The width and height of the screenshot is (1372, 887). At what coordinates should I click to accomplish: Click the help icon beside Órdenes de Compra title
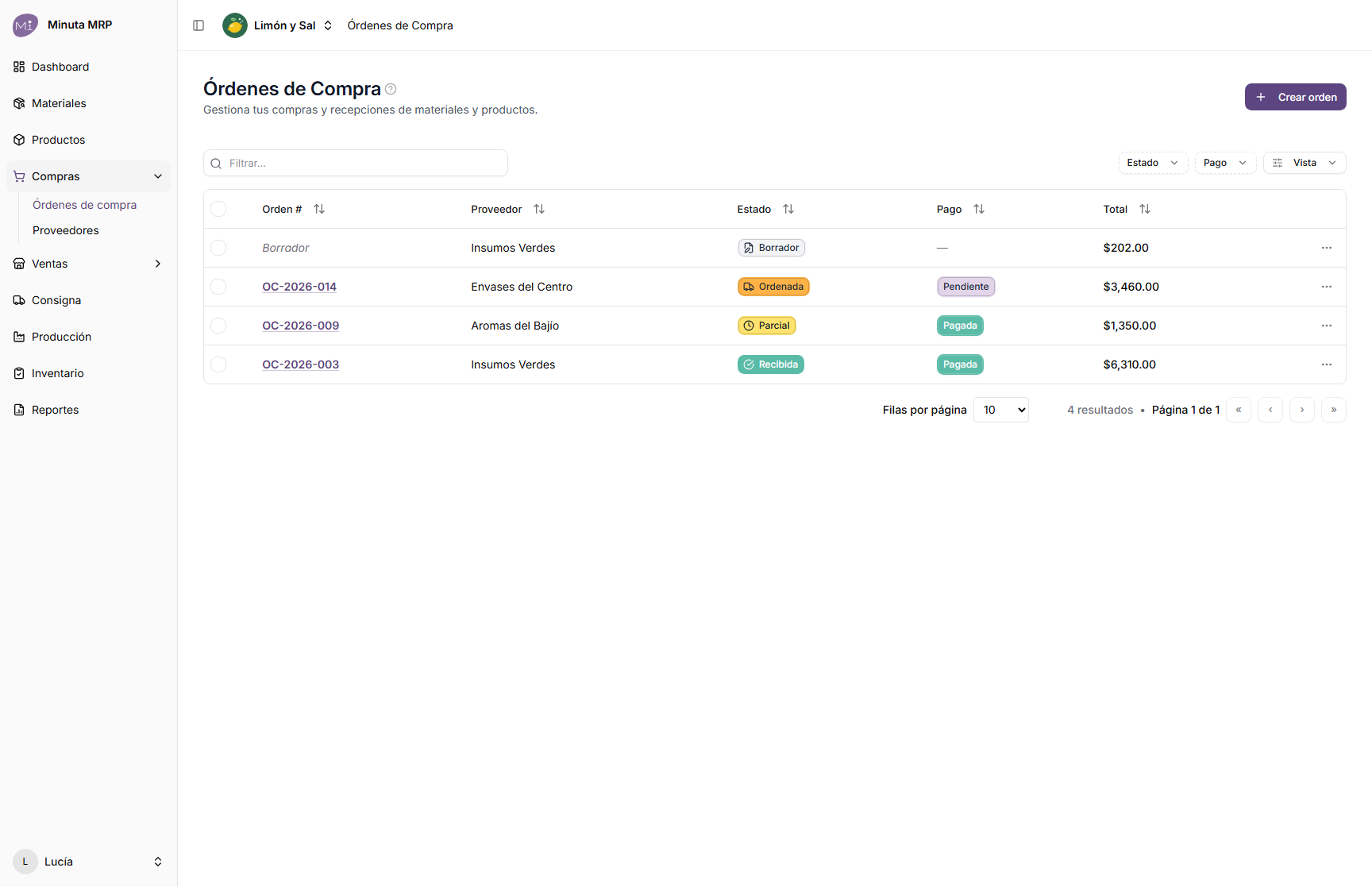coord(391,89)
